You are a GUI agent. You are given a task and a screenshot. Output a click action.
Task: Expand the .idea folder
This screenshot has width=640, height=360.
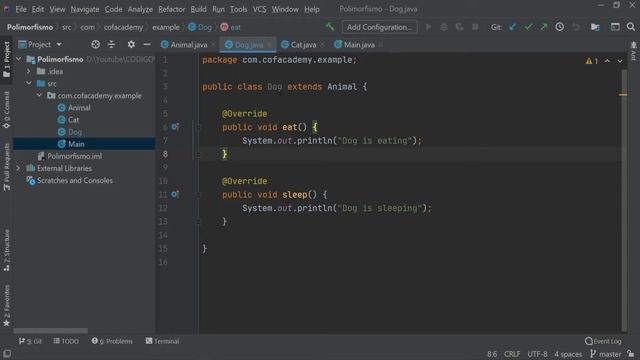coord(29,71)
